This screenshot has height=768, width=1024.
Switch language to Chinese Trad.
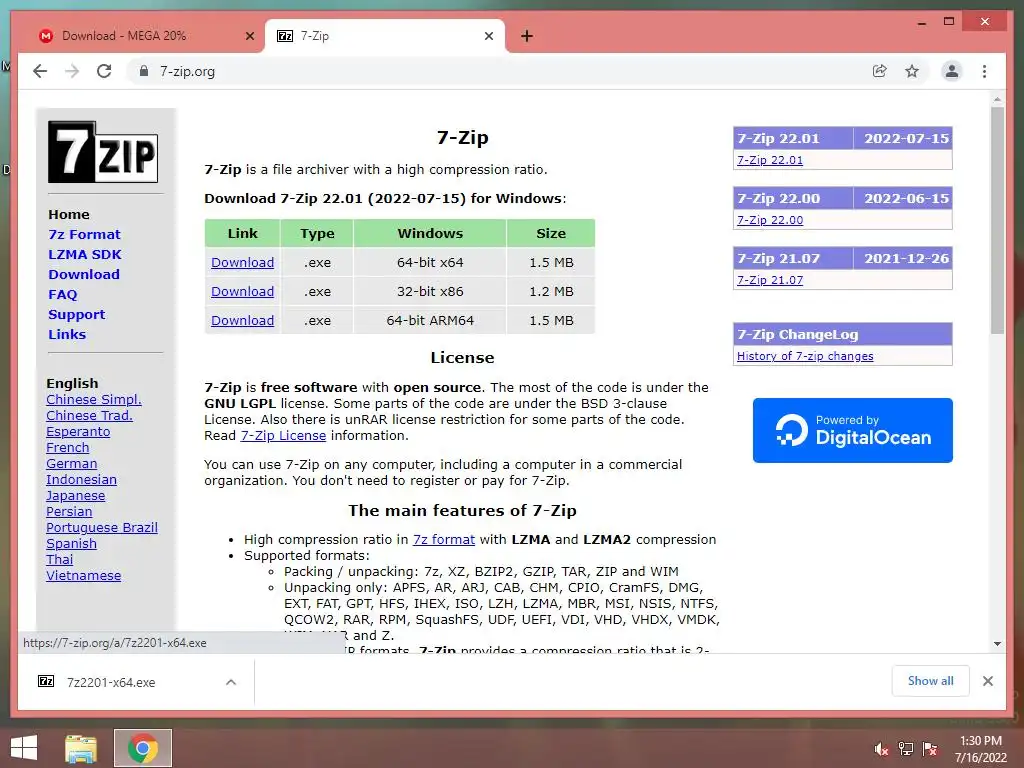click(89, 415)
